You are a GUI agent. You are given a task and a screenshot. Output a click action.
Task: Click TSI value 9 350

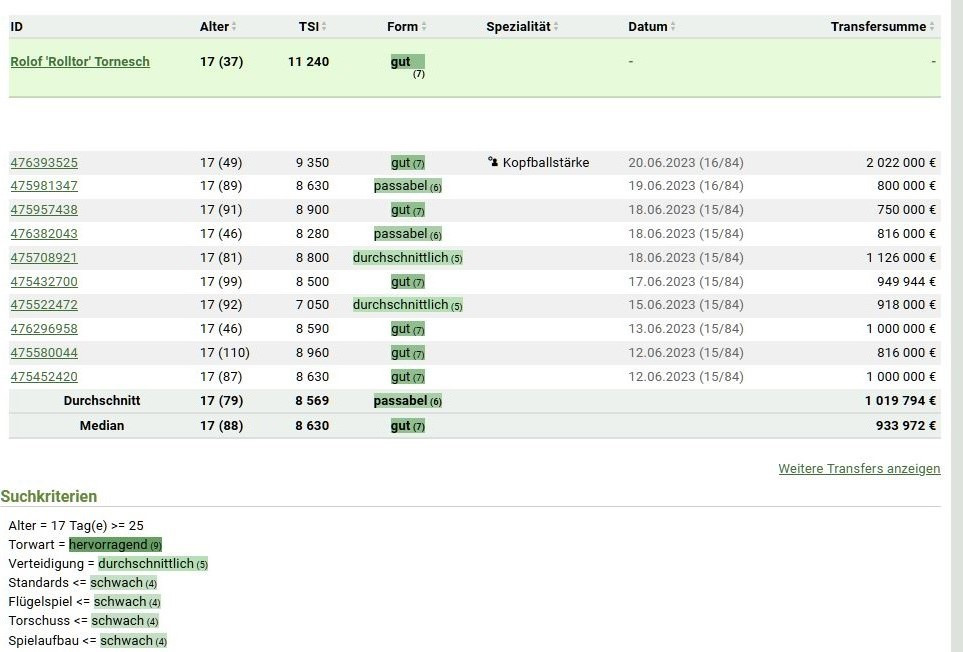[x=312, y=163]
